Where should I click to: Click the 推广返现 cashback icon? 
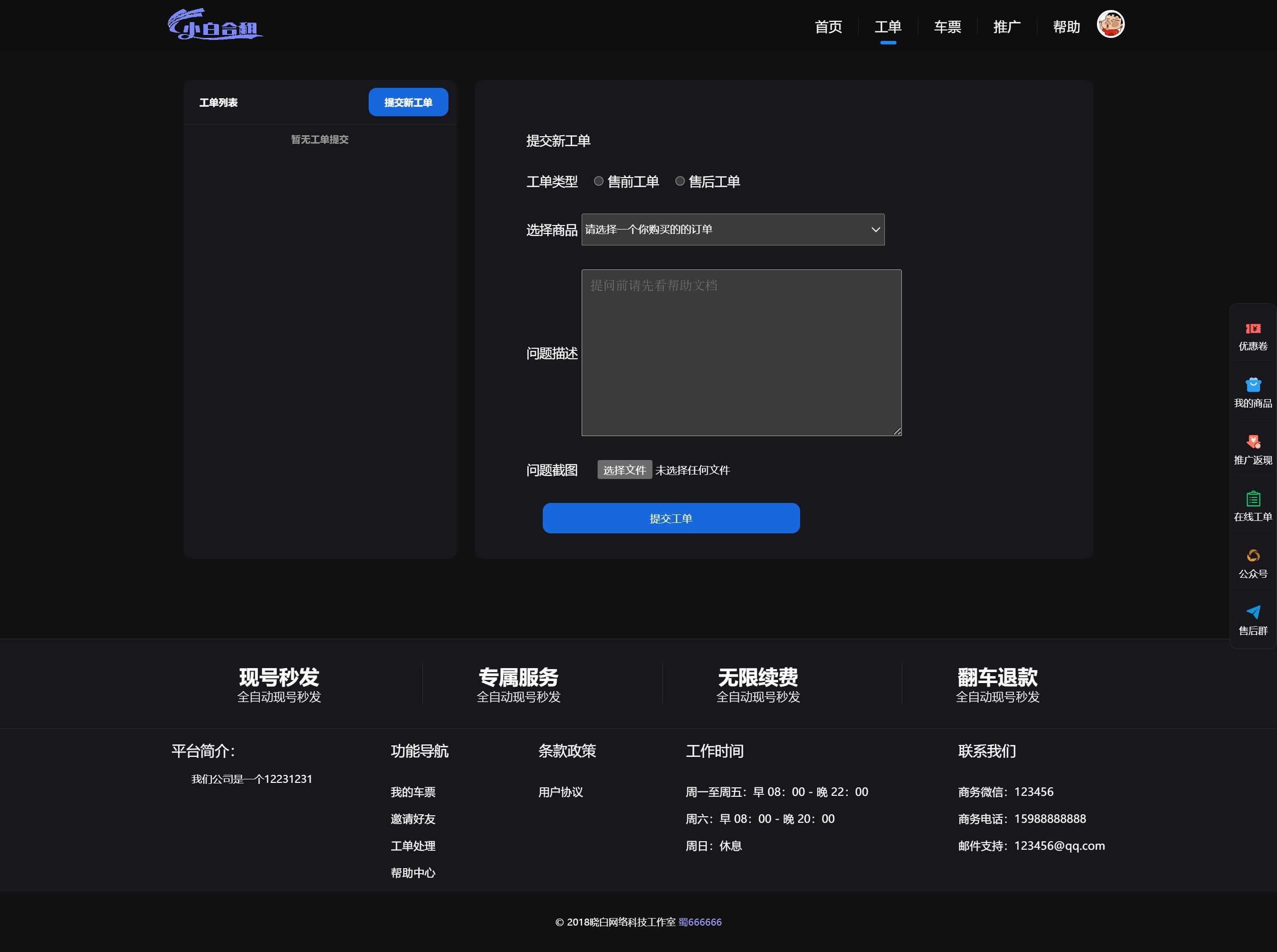point(1253,442)
